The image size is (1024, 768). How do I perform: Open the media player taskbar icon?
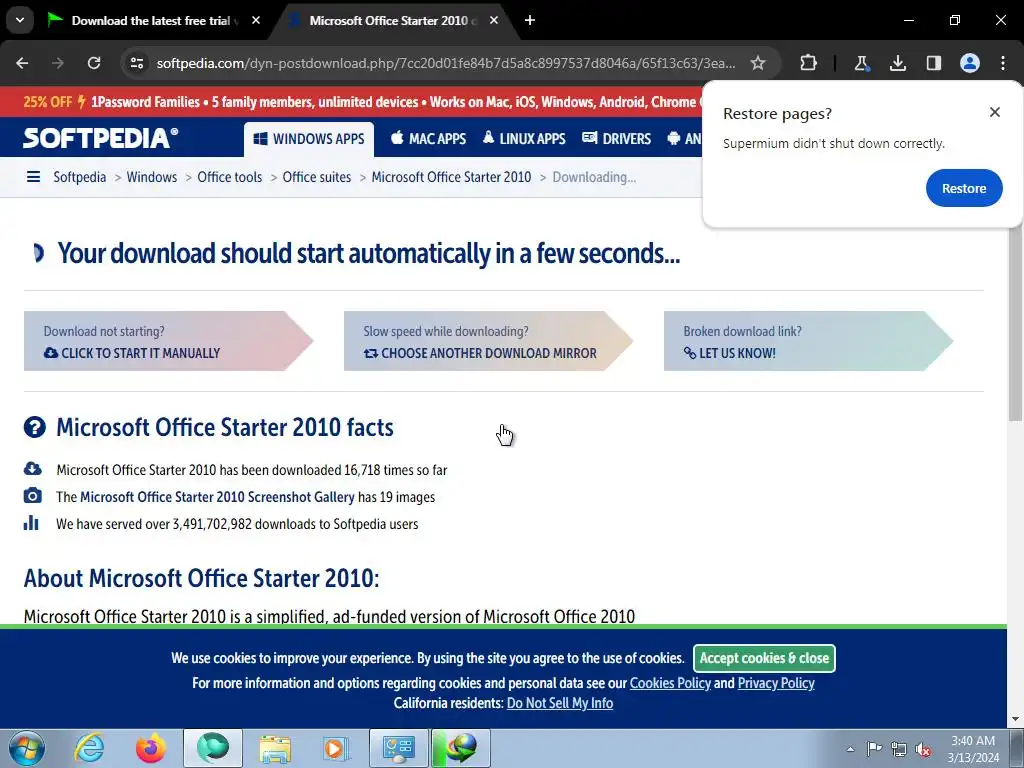click(x=337, y=748)
